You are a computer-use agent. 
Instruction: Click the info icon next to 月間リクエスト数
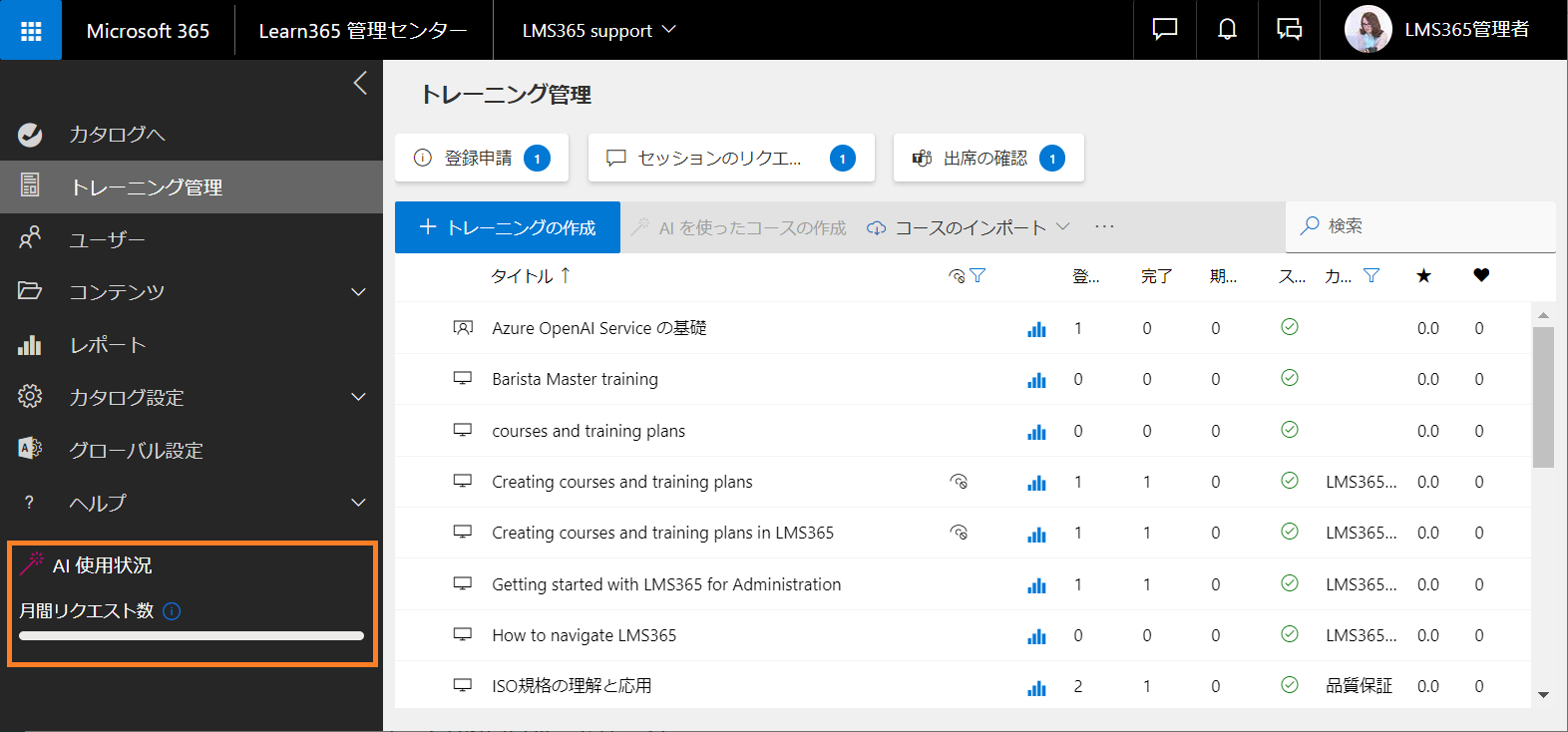pos(172,611)
